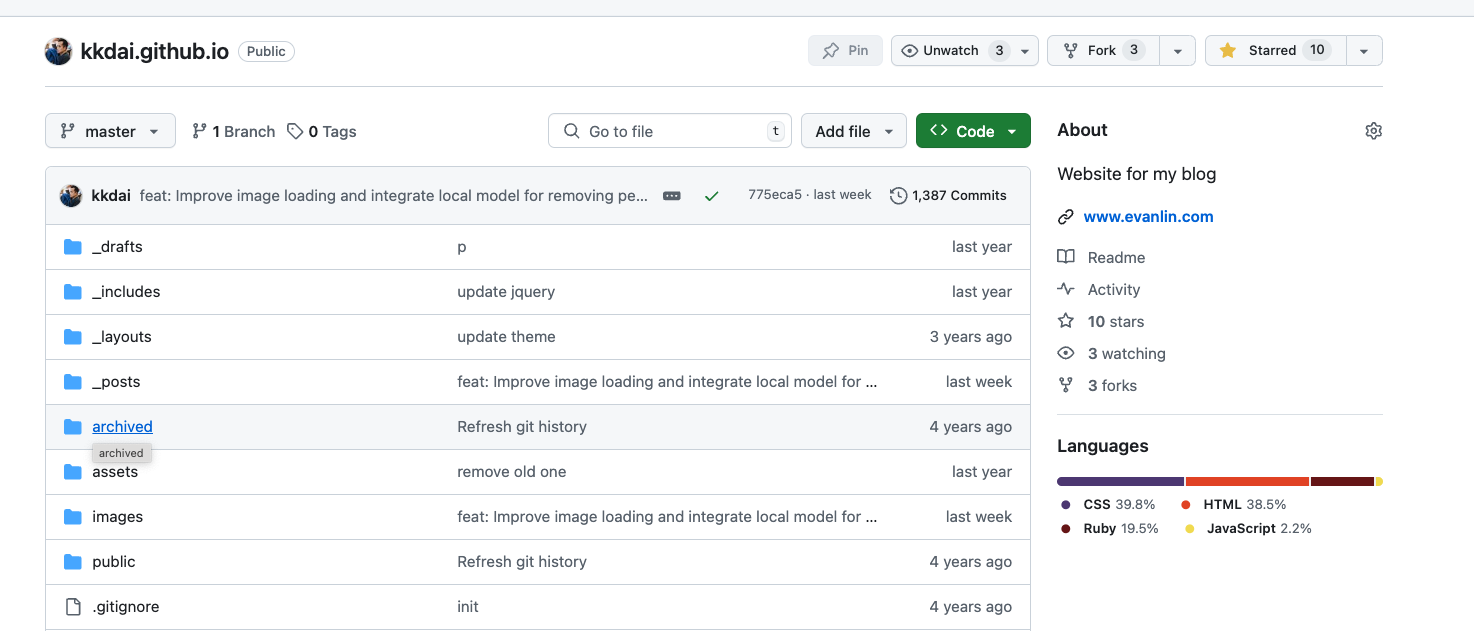1474x631 pixels.
Task: Open the master branch selector
Action: coord(110,131)
